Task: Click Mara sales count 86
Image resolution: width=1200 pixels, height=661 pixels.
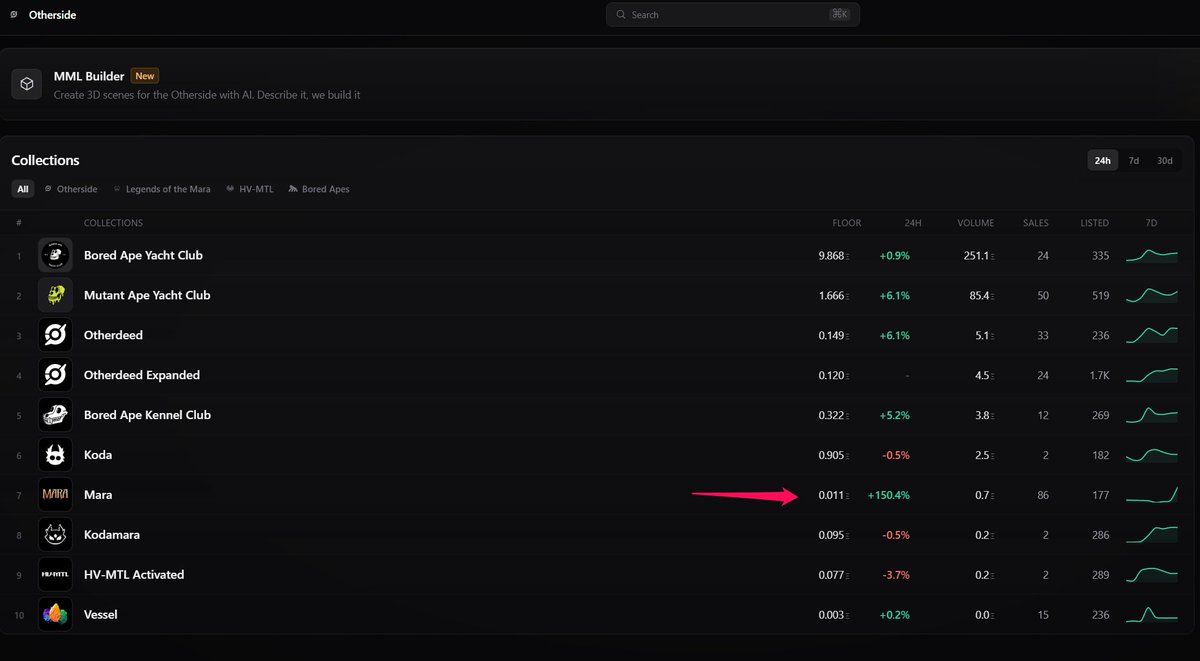Action: [x=1043, y=495]
